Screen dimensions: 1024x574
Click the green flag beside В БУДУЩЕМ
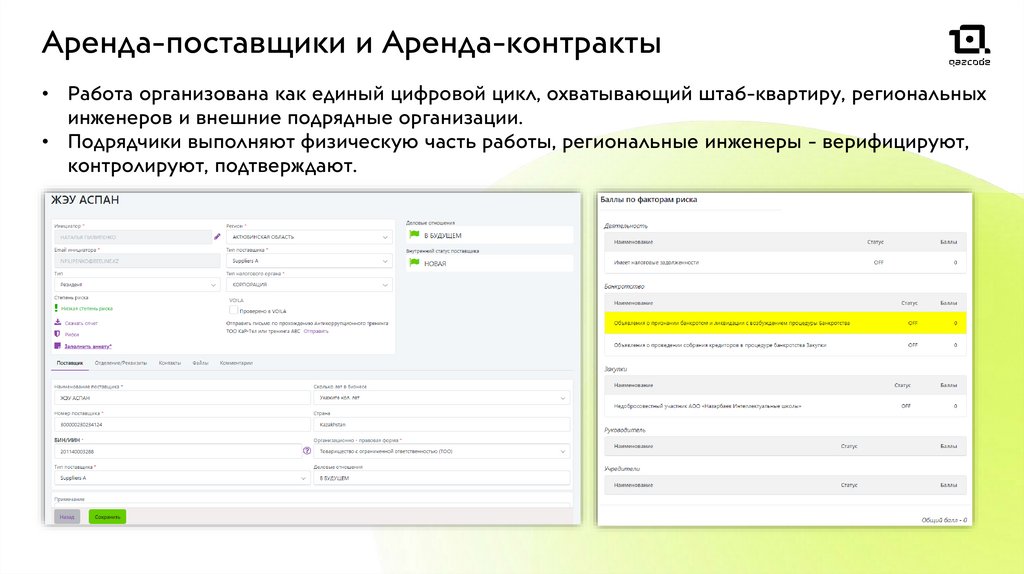[414, 234]
